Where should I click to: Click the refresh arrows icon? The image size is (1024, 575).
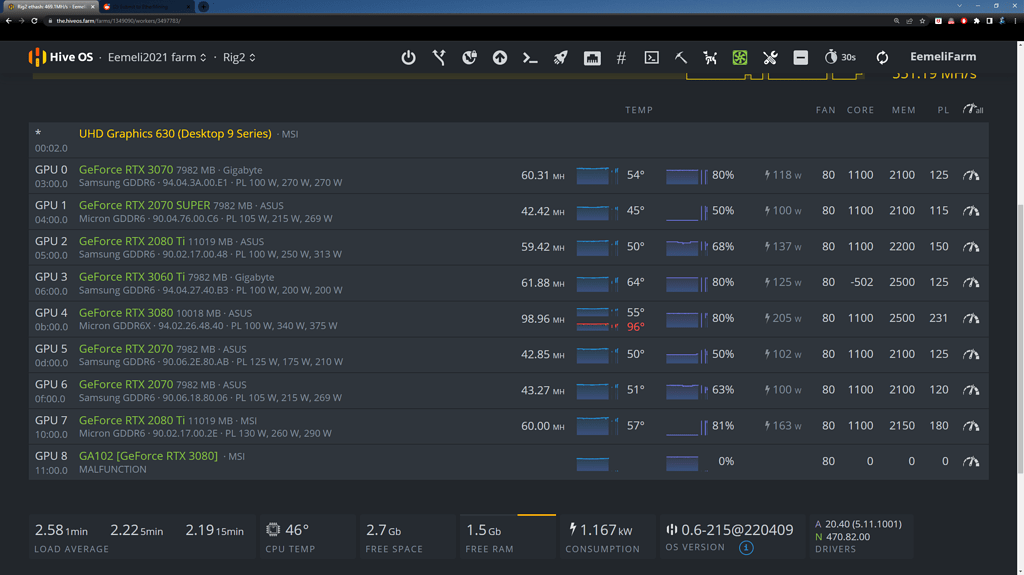[882, 58]
